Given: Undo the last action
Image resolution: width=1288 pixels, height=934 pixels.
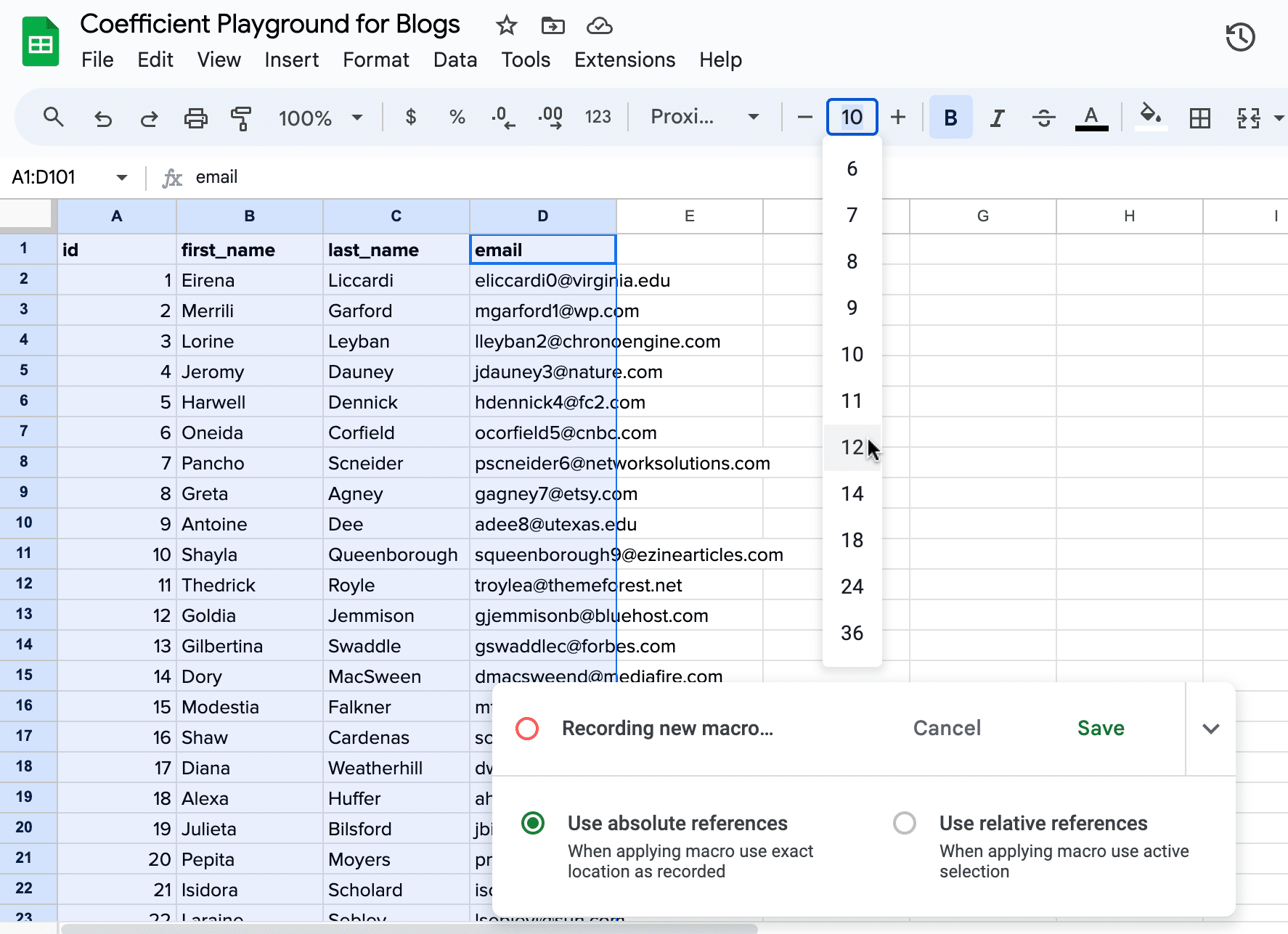Looking at the screenshot, I should pyautogui.click(x=103, y=118).
